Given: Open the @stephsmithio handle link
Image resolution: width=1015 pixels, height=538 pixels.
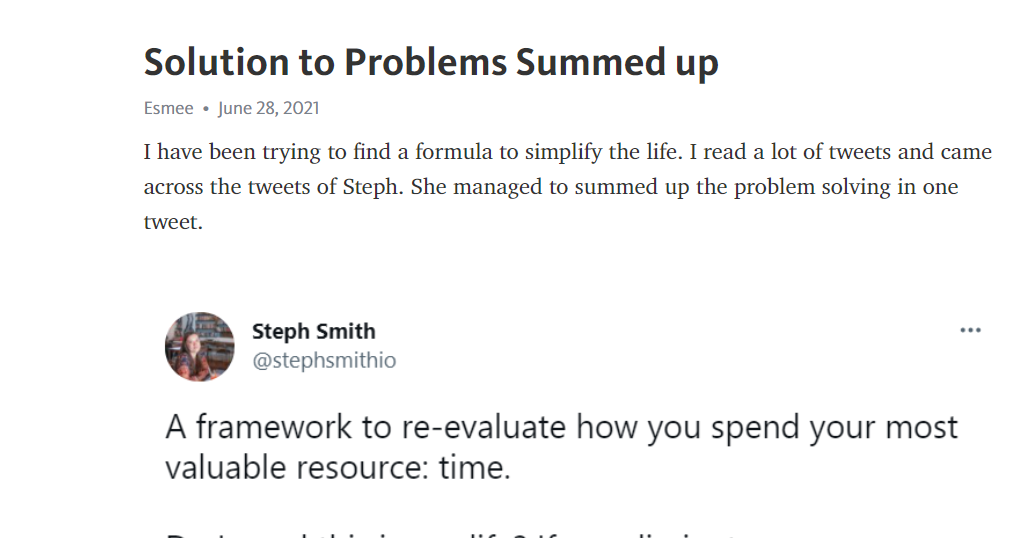Looking at the screenshot, I should 324,360.
